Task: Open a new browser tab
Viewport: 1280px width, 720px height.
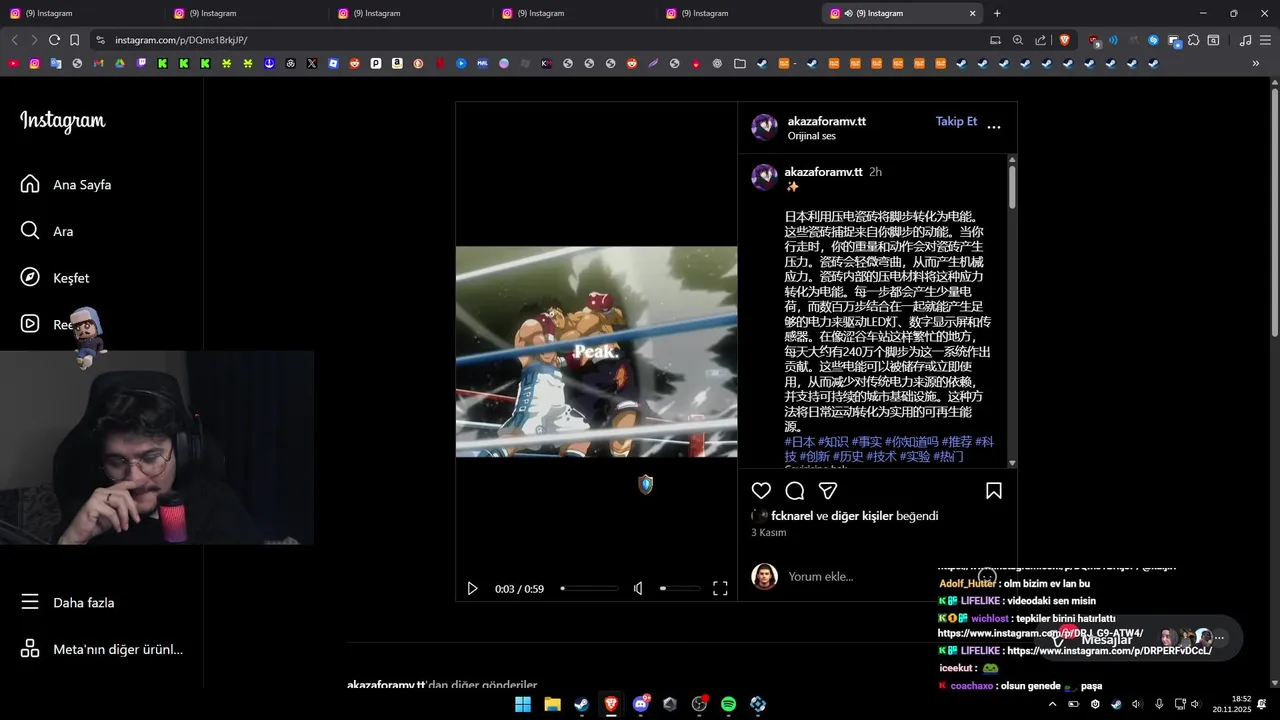Action: [x=997, y=13]
